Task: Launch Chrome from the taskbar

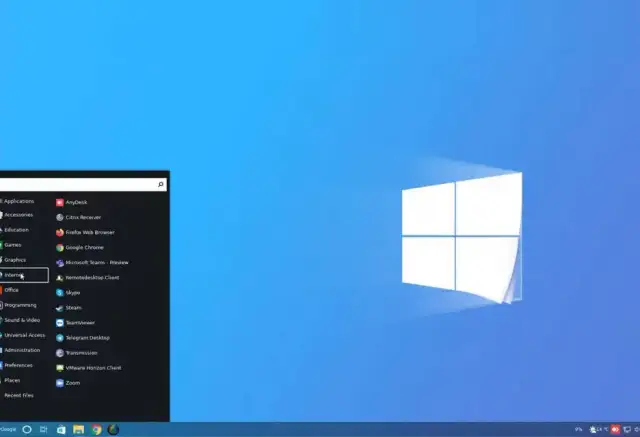Action: pyautogui.click(x=96, y=429)
